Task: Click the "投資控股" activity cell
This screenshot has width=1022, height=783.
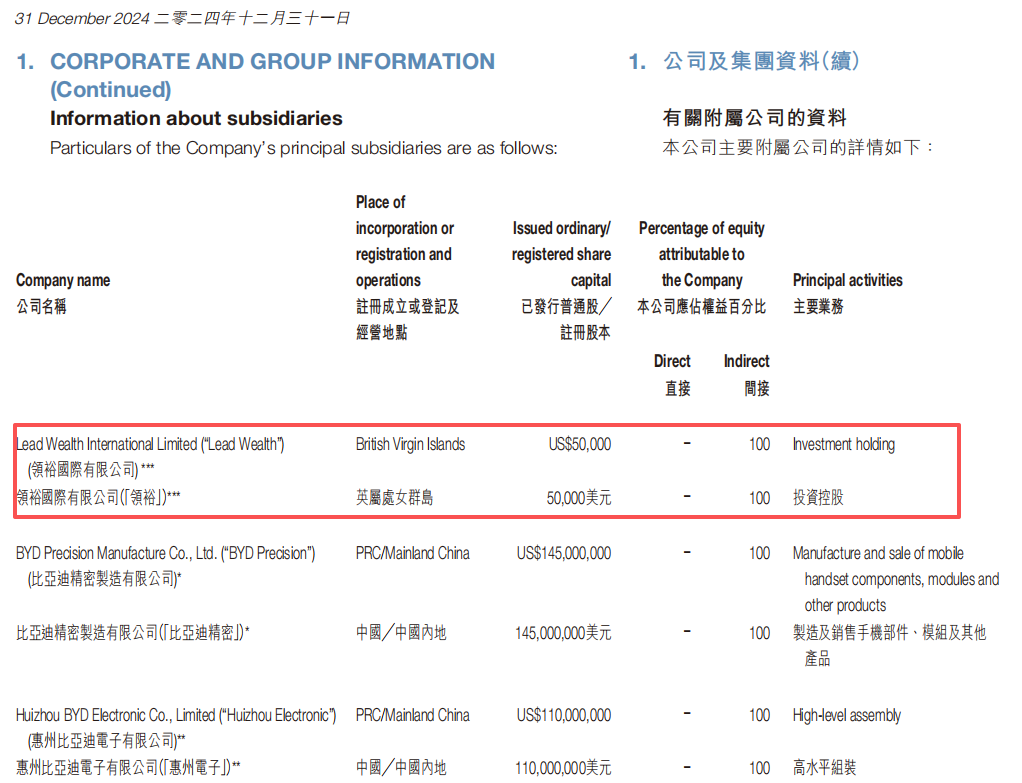Action: (818, 497)
